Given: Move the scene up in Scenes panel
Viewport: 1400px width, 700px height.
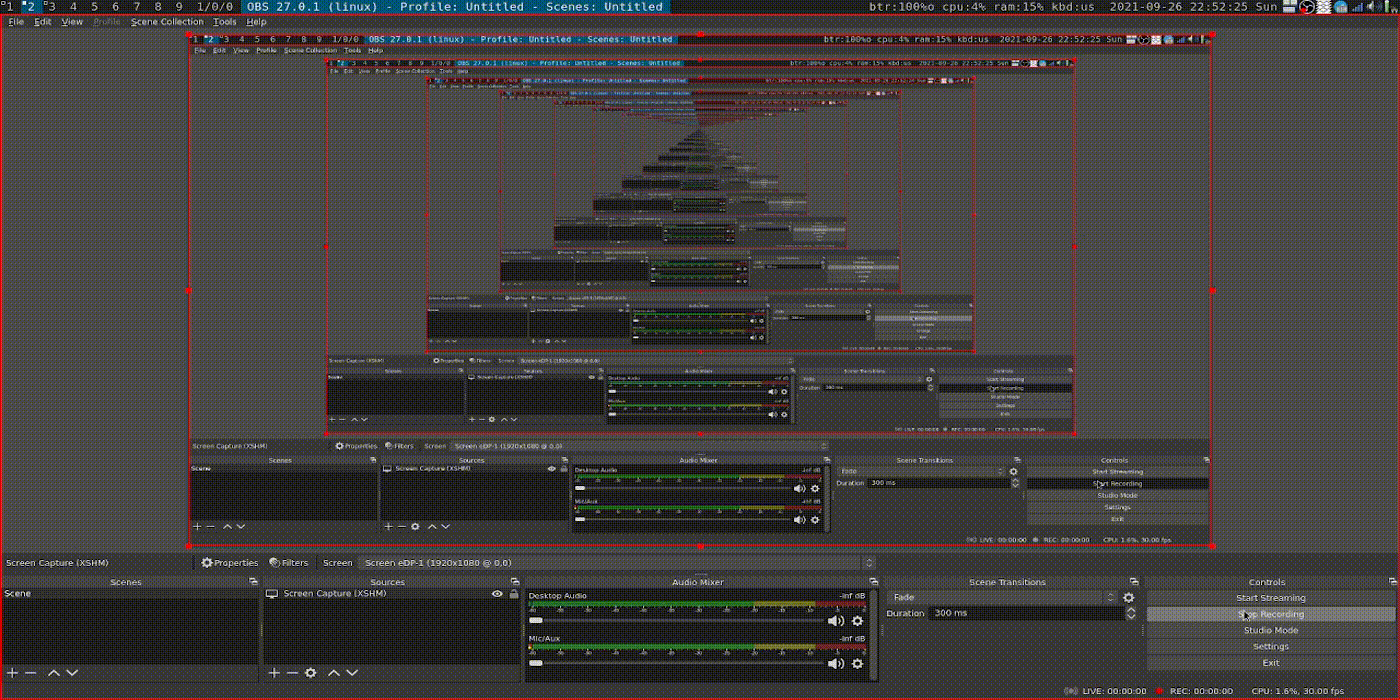Looking at the screenshot, I should coord(54,673).
